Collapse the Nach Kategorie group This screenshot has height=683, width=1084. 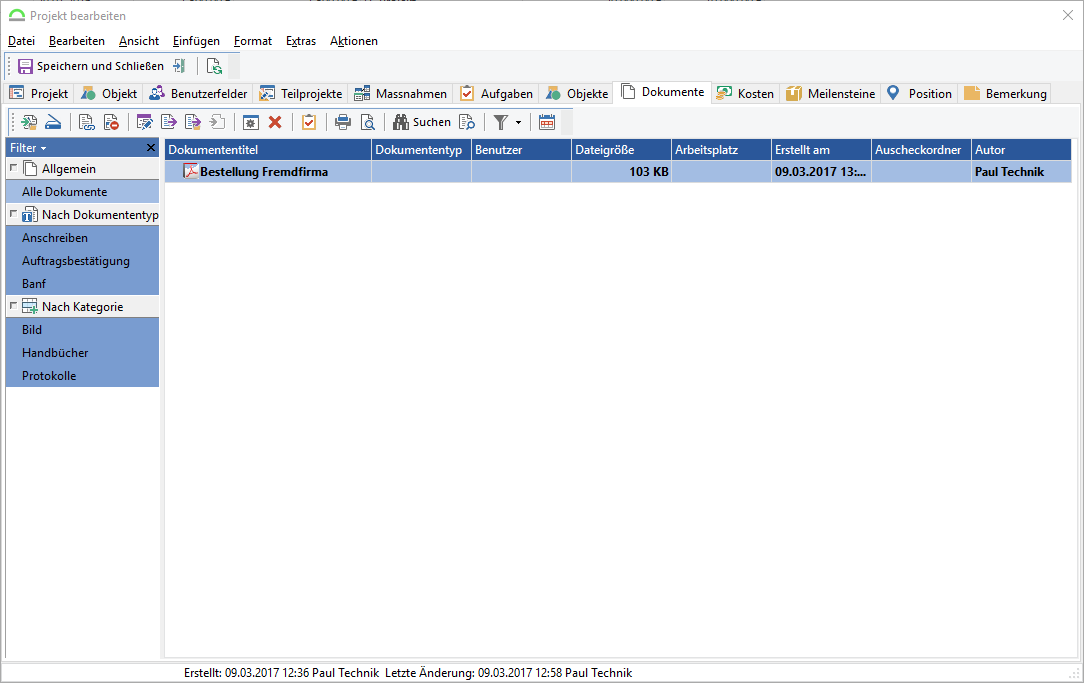click(13, 306)
